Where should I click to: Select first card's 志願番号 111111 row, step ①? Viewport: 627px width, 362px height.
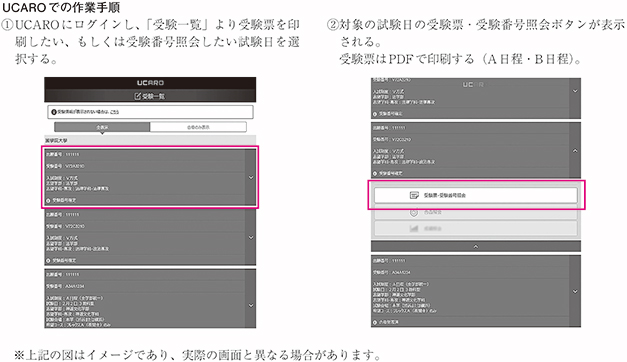[x=145, y=154]
